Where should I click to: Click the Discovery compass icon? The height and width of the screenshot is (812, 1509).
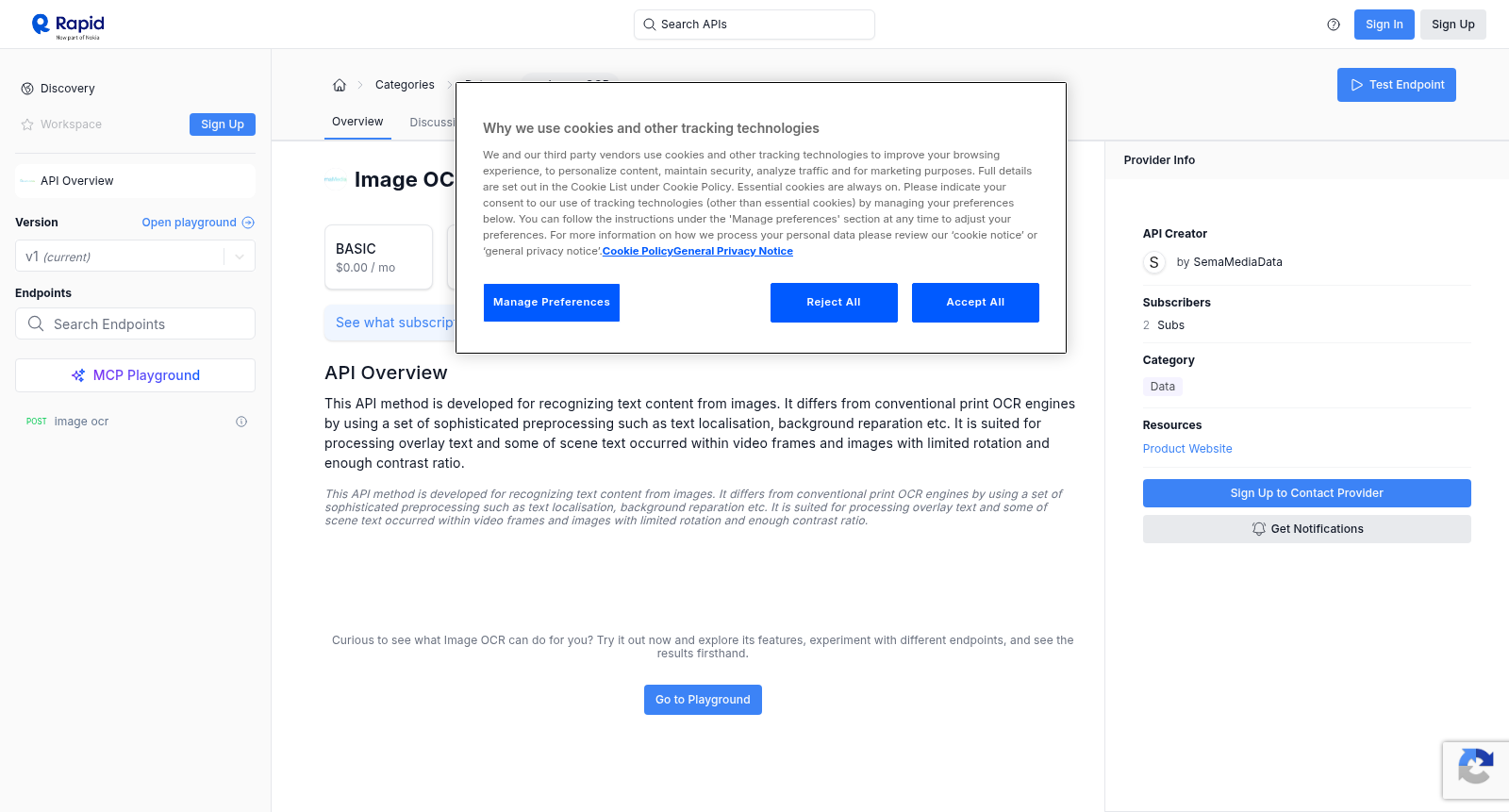tap(27, 89)
